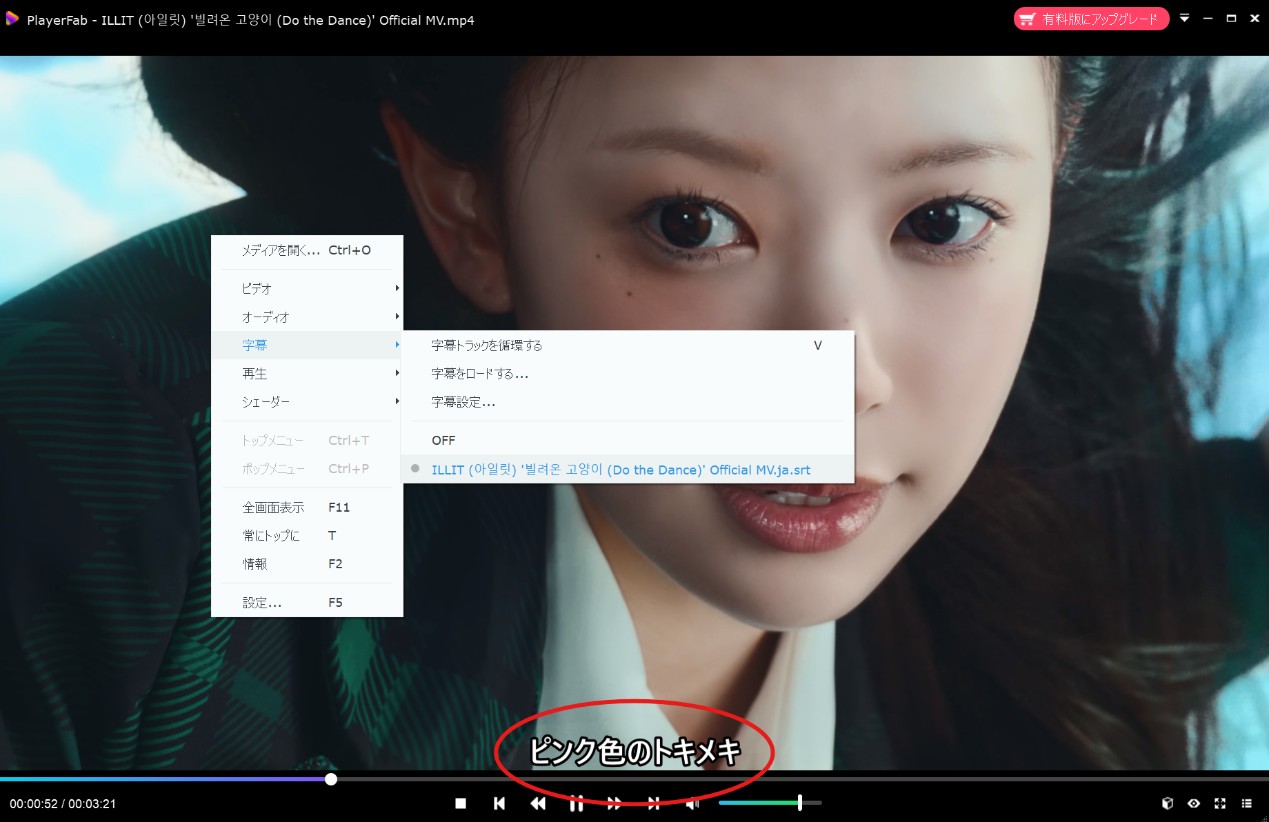
Task: Mute the audio via the speaker icon
Action: click(x=692, y=803)
